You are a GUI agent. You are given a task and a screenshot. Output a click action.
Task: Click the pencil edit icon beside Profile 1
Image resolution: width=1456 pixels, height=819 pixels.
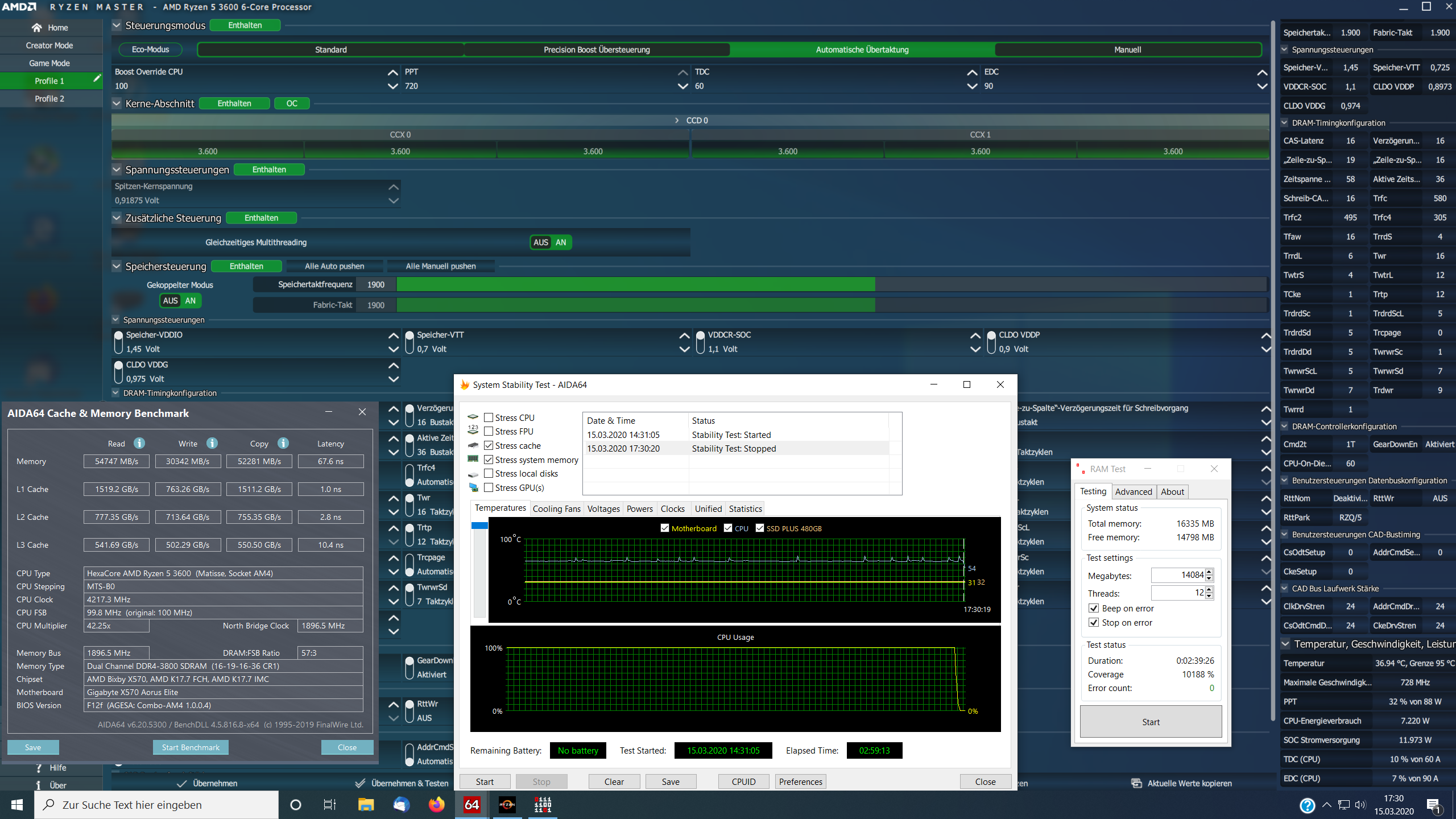click(97, 79)
